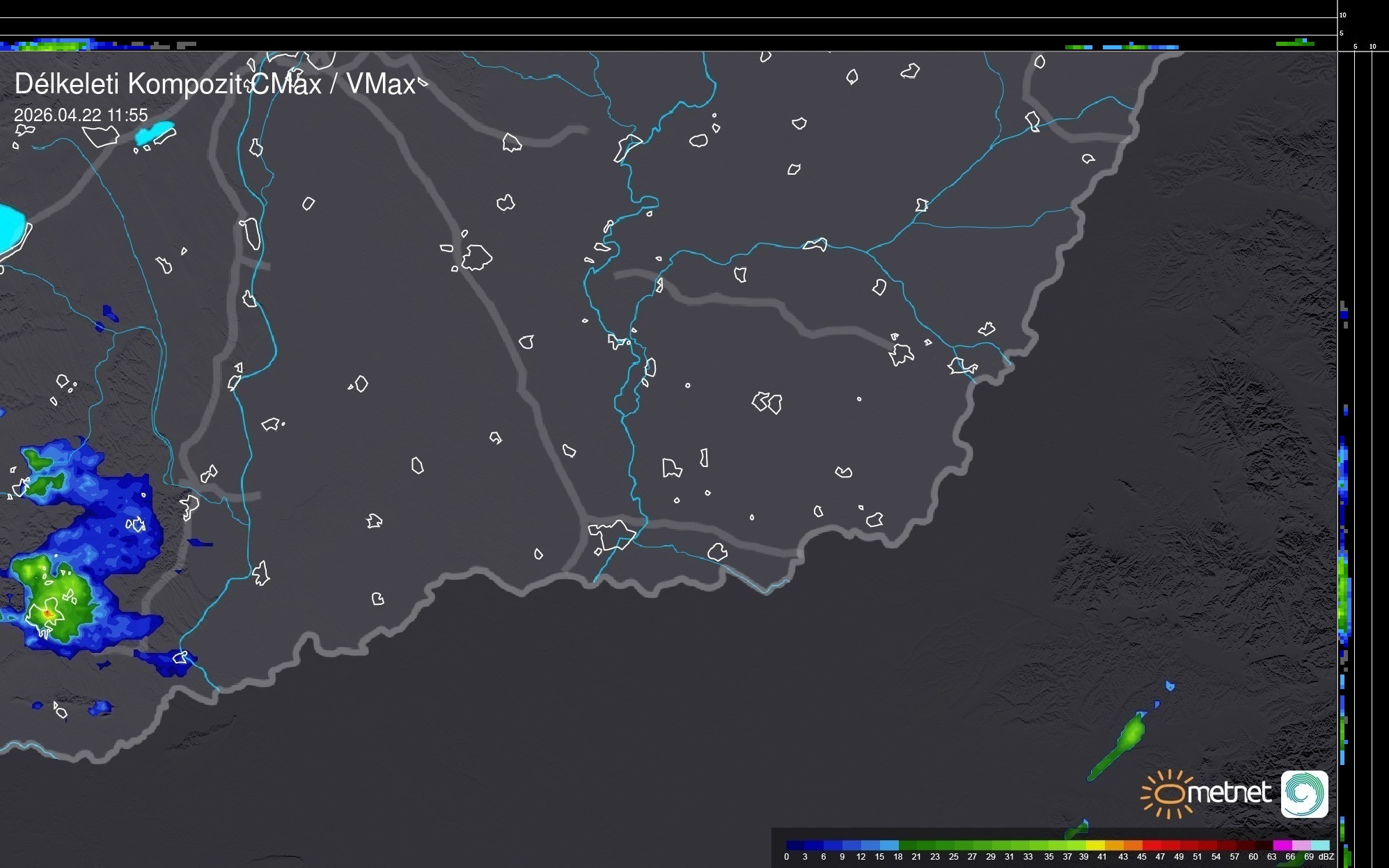Select the orange 41 dBZ legend swatch
The width and height of the screenshot is (1389, 868).
[1113, 845]
